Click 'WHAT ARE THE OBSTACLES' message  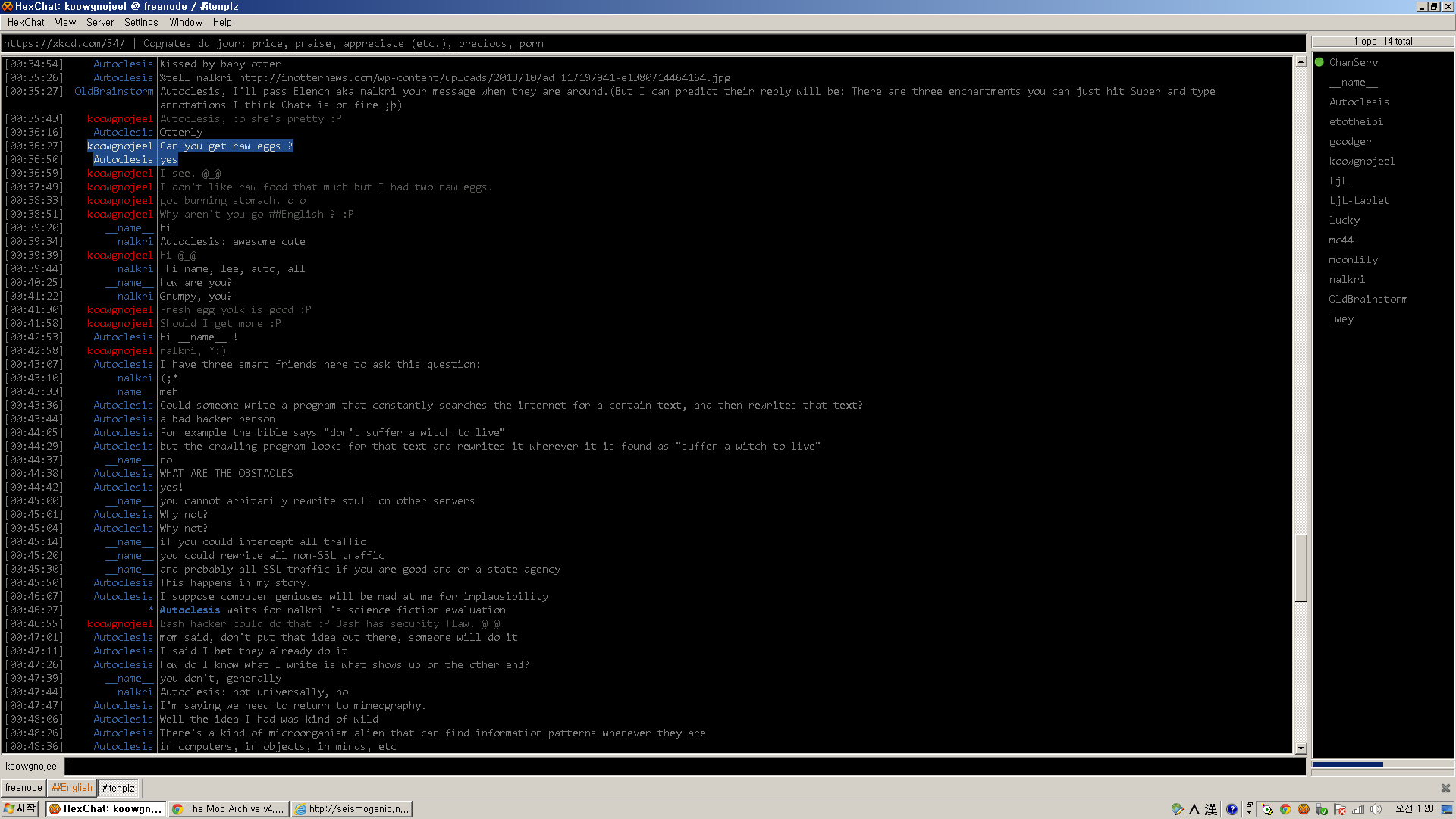click(226, 473)
